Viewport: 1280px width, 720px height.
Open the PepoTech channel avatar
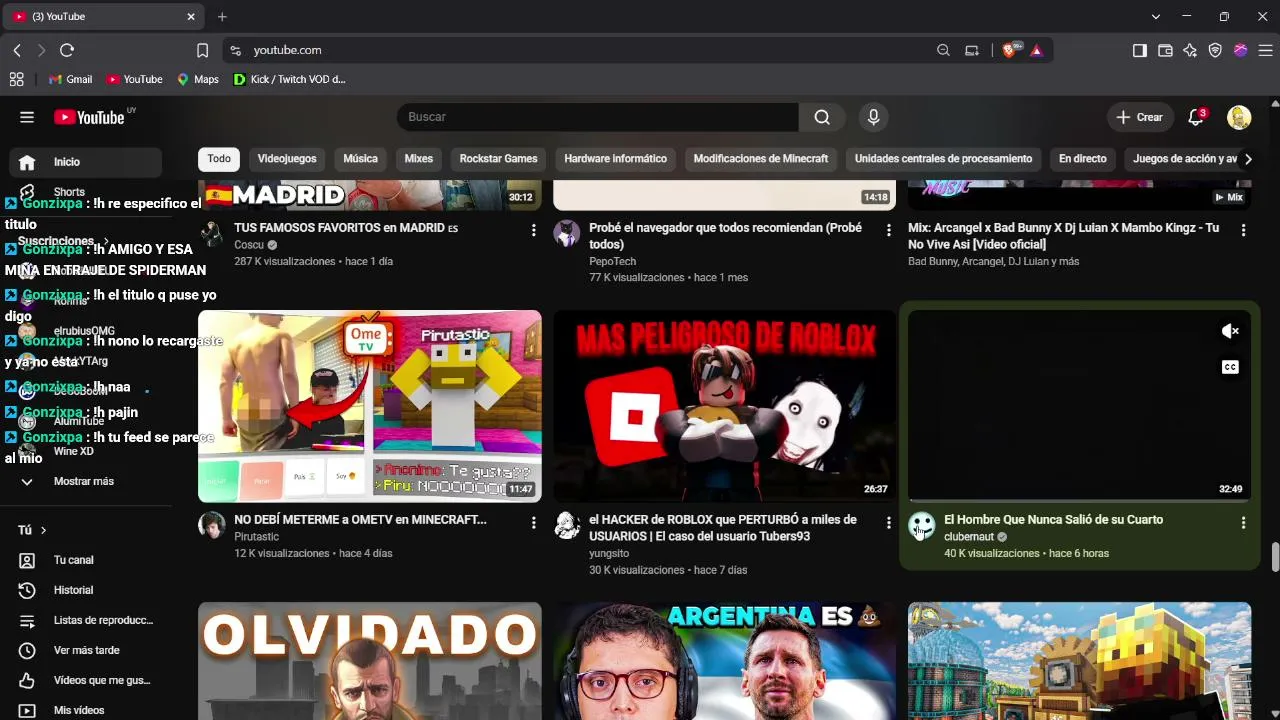click(x=567, y=234)
